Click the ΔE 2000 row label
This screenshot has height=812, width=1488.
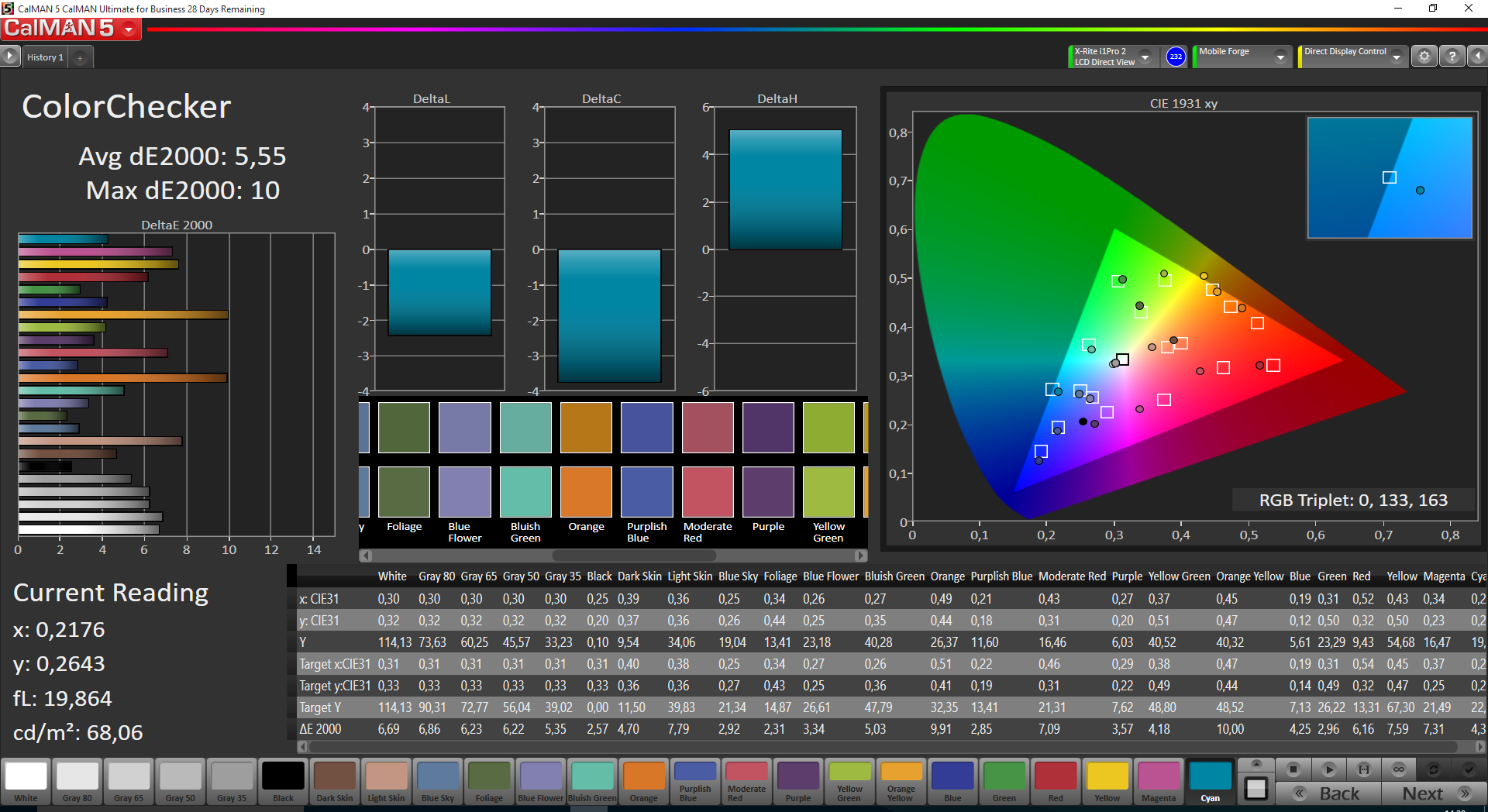[x=320, y=729]
